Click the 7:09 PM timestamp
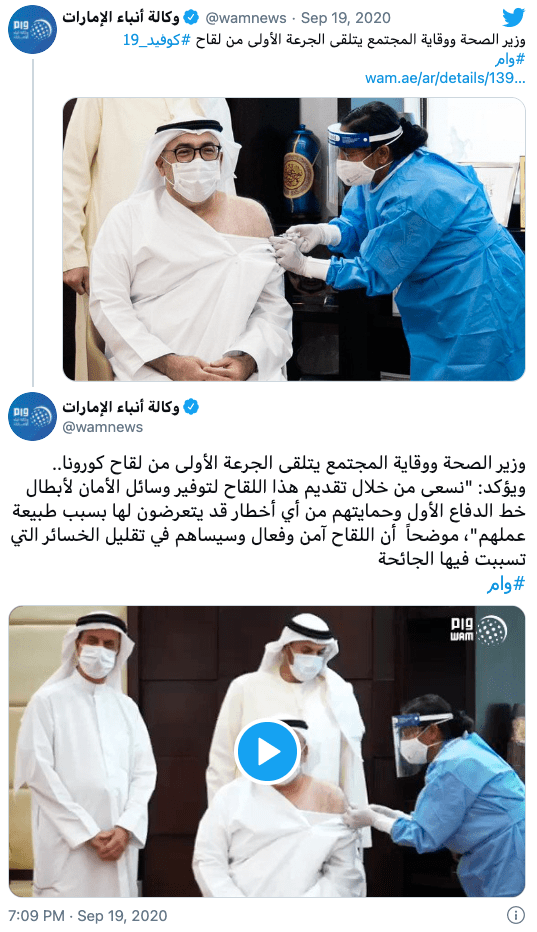The width and height of the screenshot is (537, 932). [x=37, y=915]
